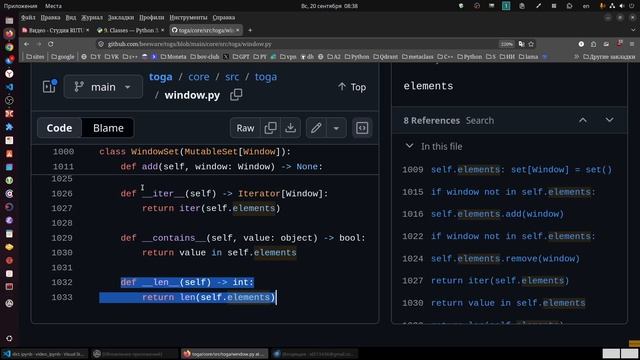Switch to 'Видео - Студия RUTU' tab
The image size is (640, 360).
point(56,30)
